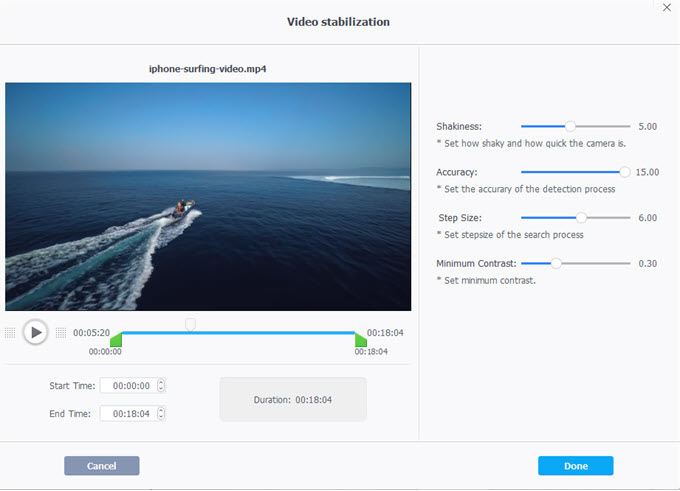The height and width of the screenshot is (491, 680).
Task: Click the blue timeline track bar
Action: (x=239, y=333)
